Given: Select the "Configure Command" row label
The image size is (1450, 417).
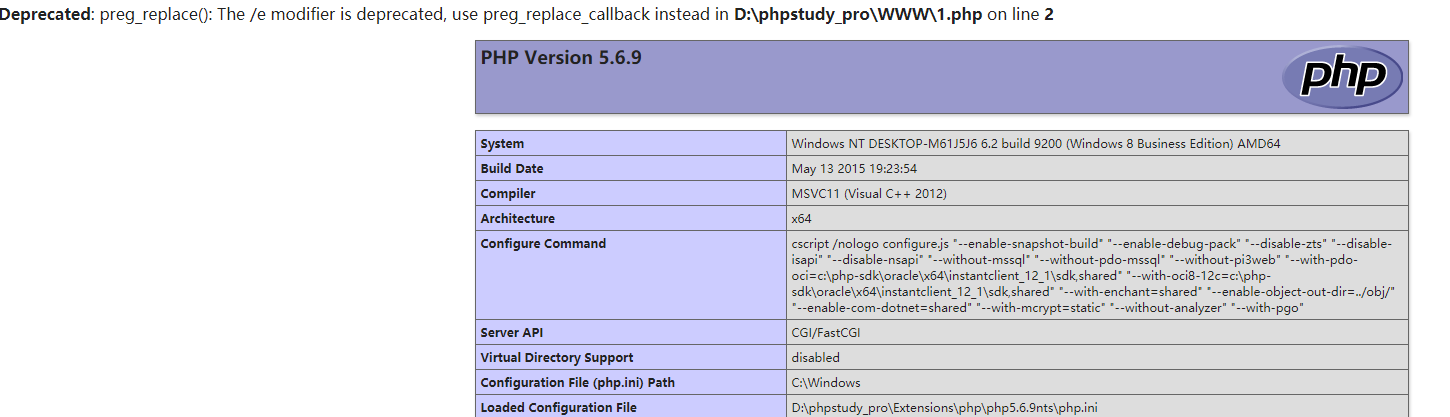Looking at the screenshot, I should (x=543, y=244).
